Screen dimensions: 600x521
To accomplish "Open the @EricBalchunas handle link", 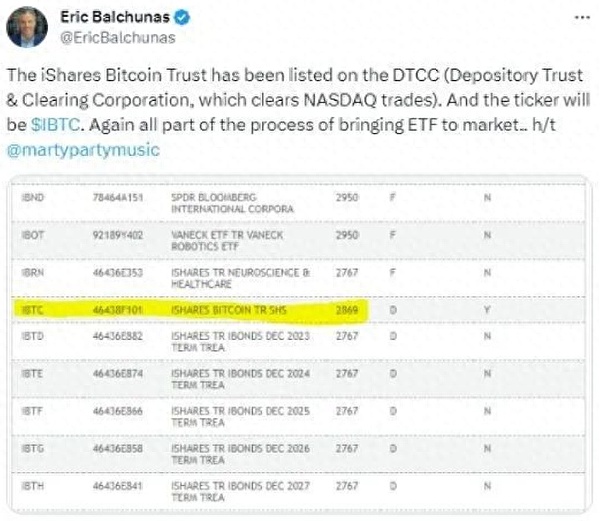I will [111, 38].
